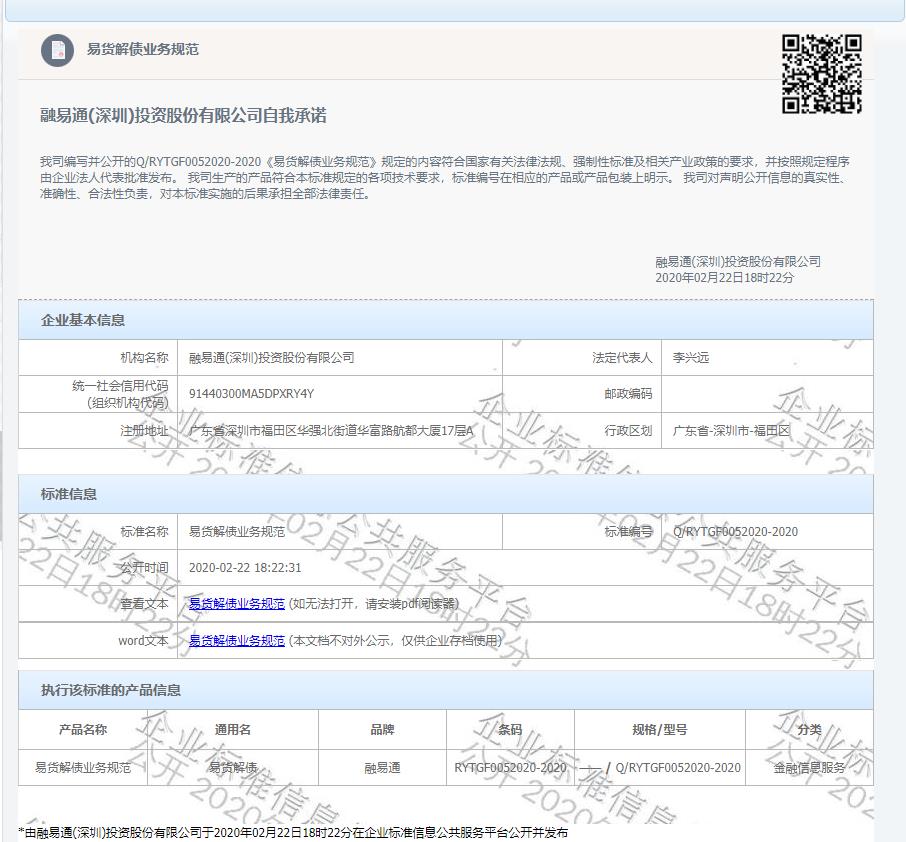Click category cell 金融信息服务

pyautogui.click(x=809, y=767)
